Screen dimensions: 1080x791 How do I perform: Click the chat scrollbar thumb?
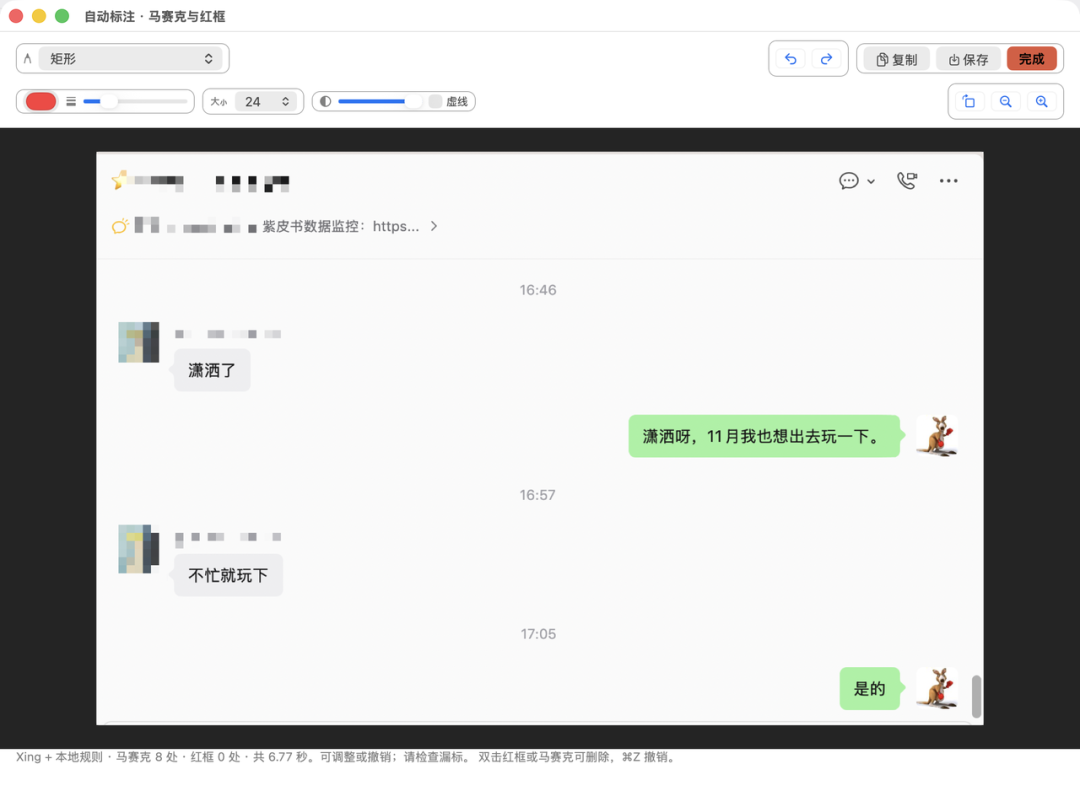click(x=976, y=696)
